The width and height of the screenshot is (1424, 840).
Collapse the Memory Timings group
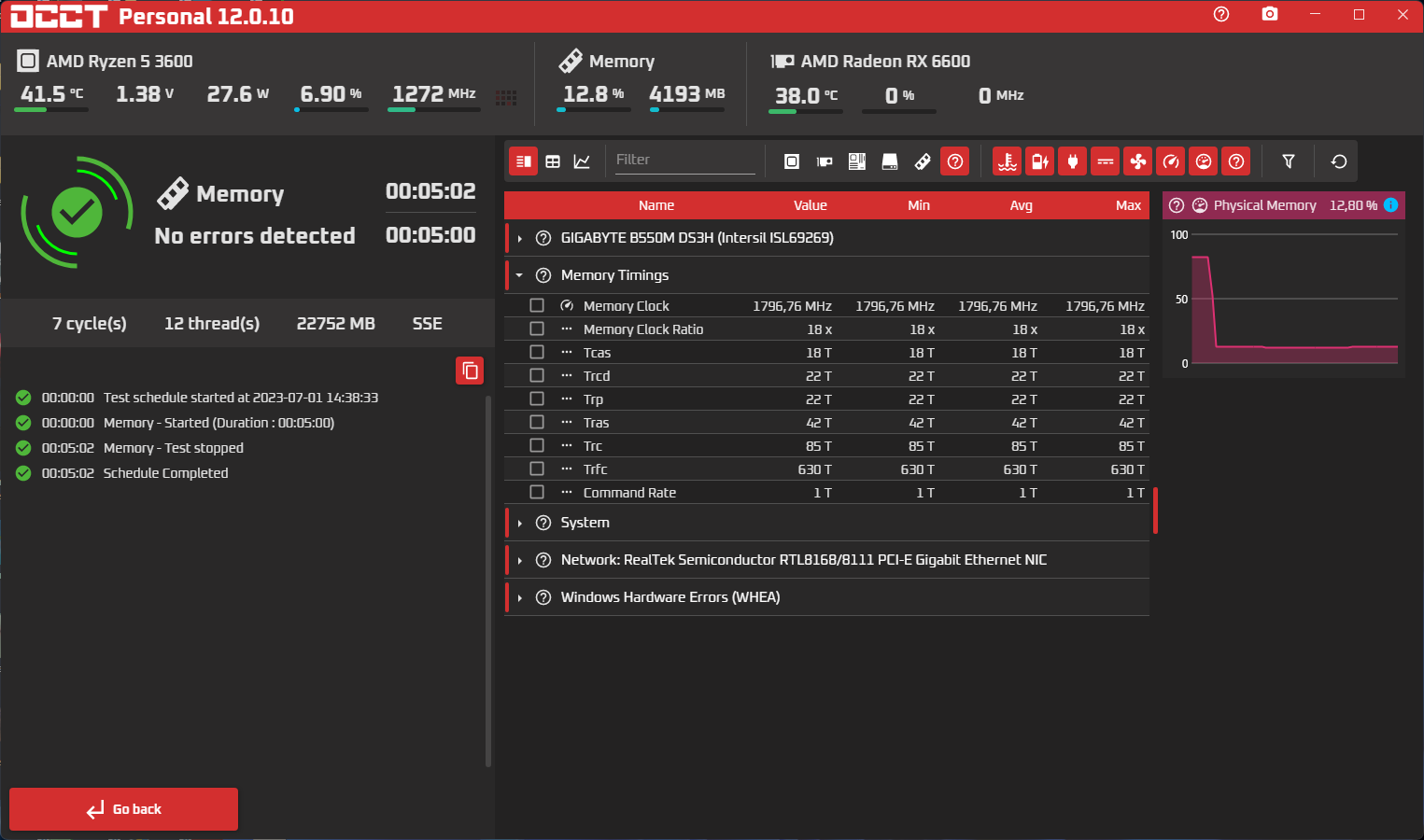(x=520, y=275)
